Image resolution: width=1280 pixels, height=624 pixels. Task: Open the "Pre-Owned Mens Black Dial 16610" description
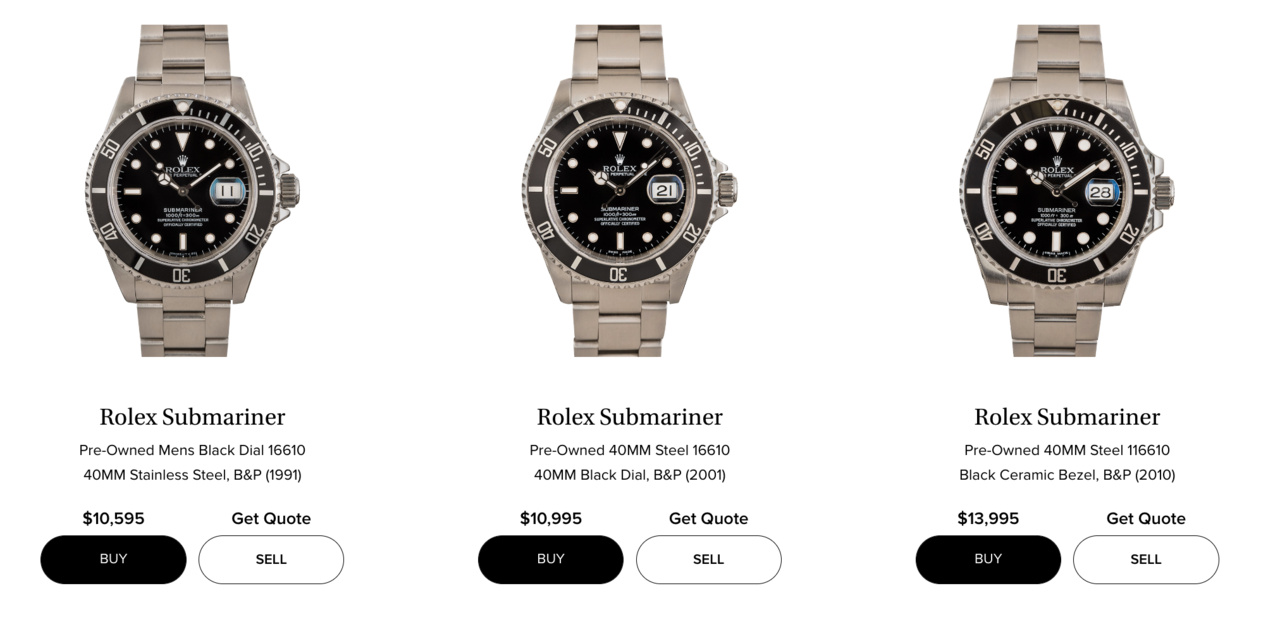pos(192,450)
